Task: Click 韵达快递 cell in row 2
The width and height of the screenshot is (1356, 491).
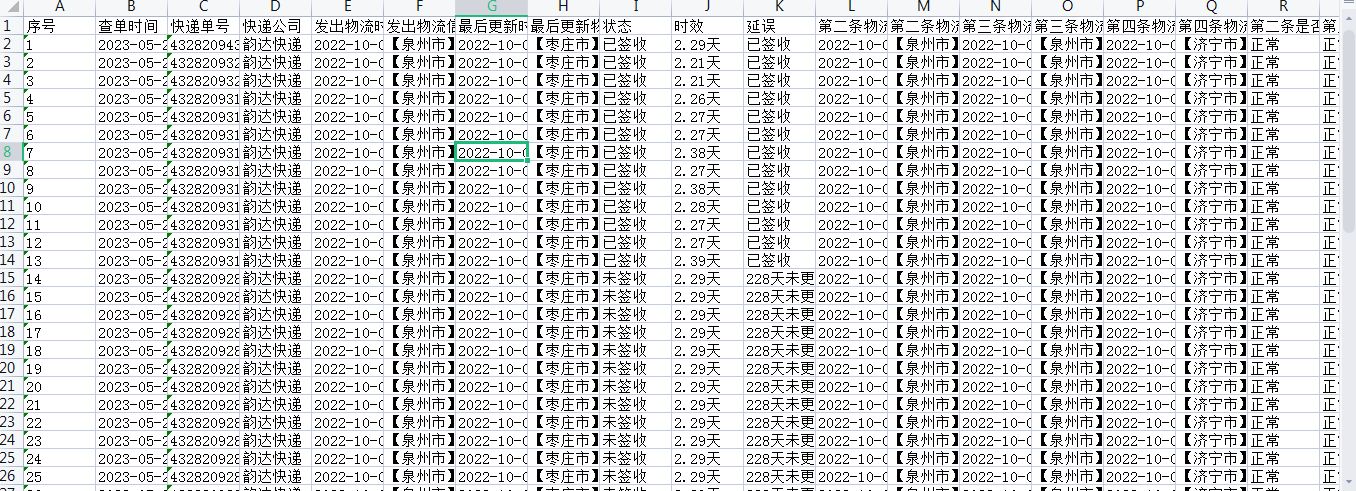Action: (x=276, y=44)
